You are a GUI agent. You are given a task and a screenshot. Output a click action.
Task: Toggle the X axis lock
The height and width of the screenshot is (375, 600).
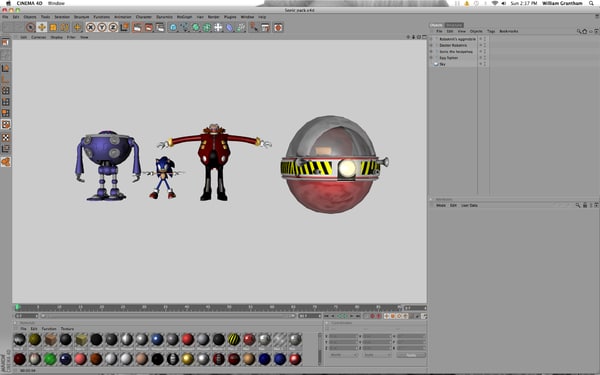click(x=91, y=27)
